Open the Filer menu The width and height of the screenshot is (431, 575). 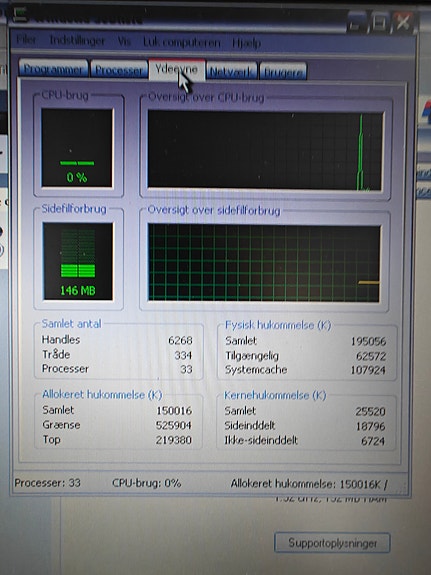click(26, 40)
